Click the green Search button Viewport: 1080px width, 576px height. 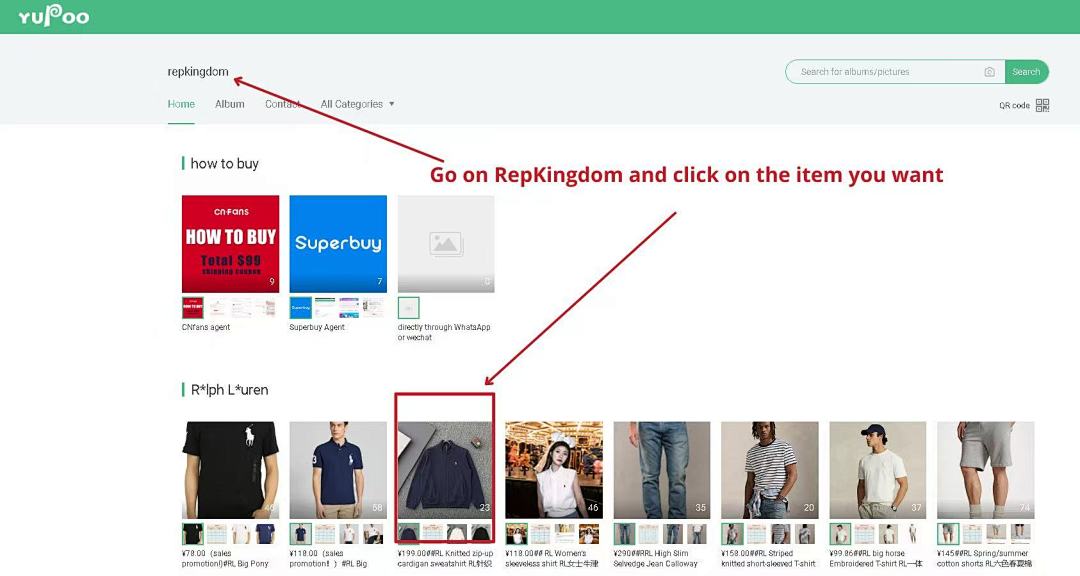coord(1026,72)
